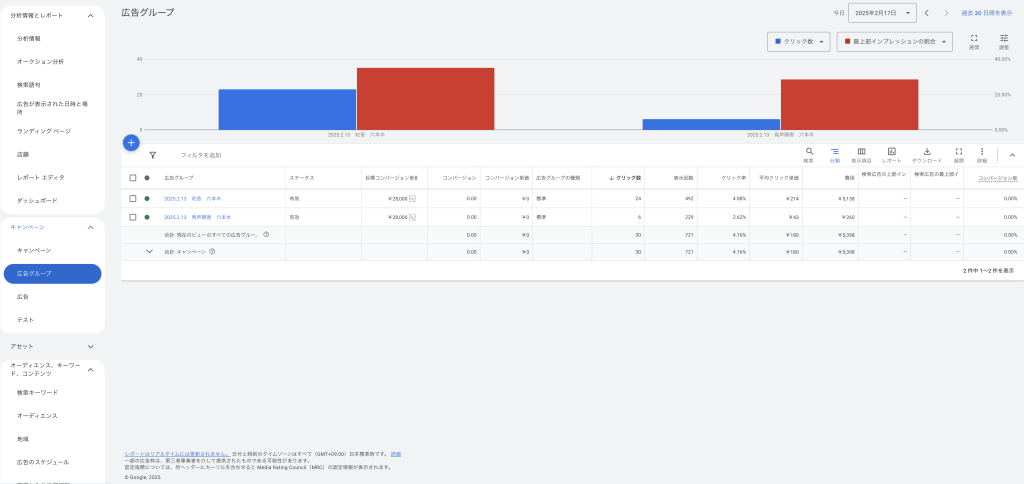1024x484 pixels.
Task: Click the table search magnifier icon
Action: tap(809, 152)
